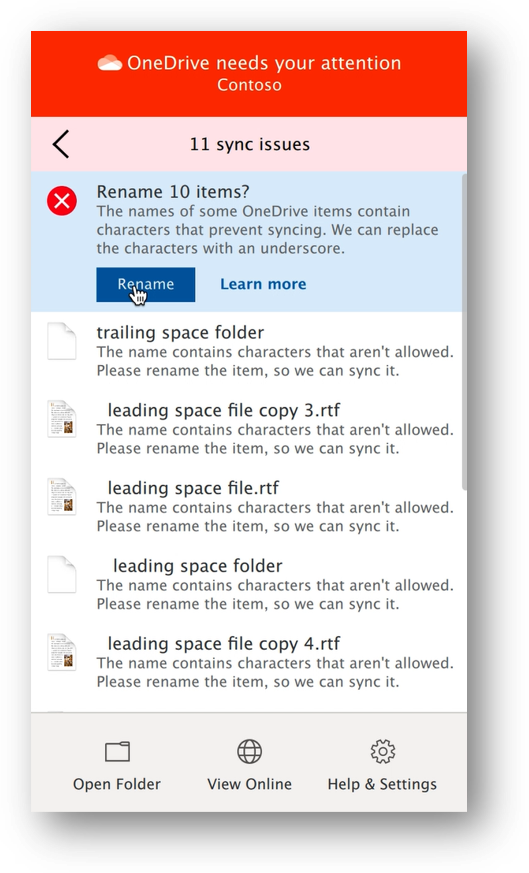Select the trailing space folder file icon
Image resolution: width=529 pixels, height=873 pixels.
tap(62, 341)
